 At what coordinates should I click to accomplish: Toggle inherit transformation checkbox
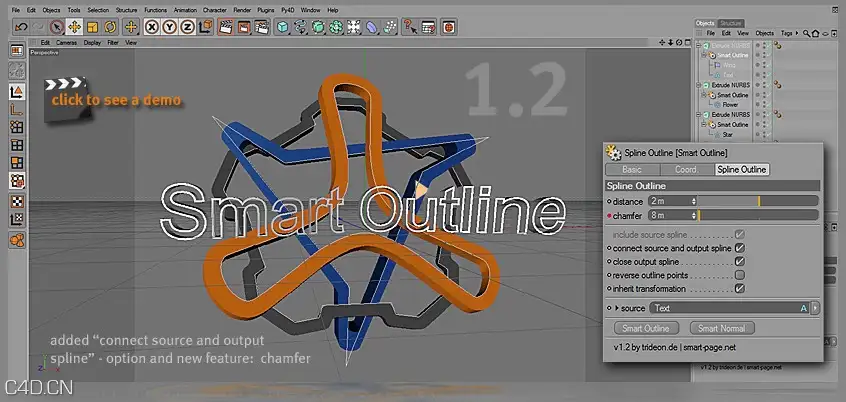tap(740, 289)
